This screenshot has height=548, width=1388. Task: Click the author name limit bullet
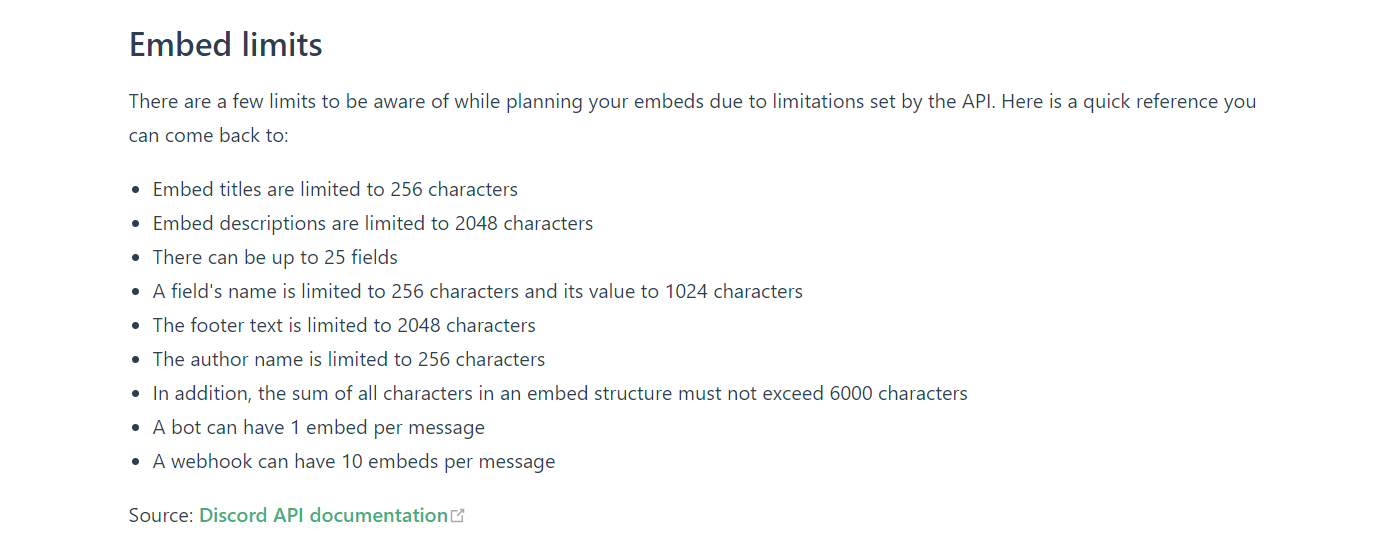click(349, 359)
